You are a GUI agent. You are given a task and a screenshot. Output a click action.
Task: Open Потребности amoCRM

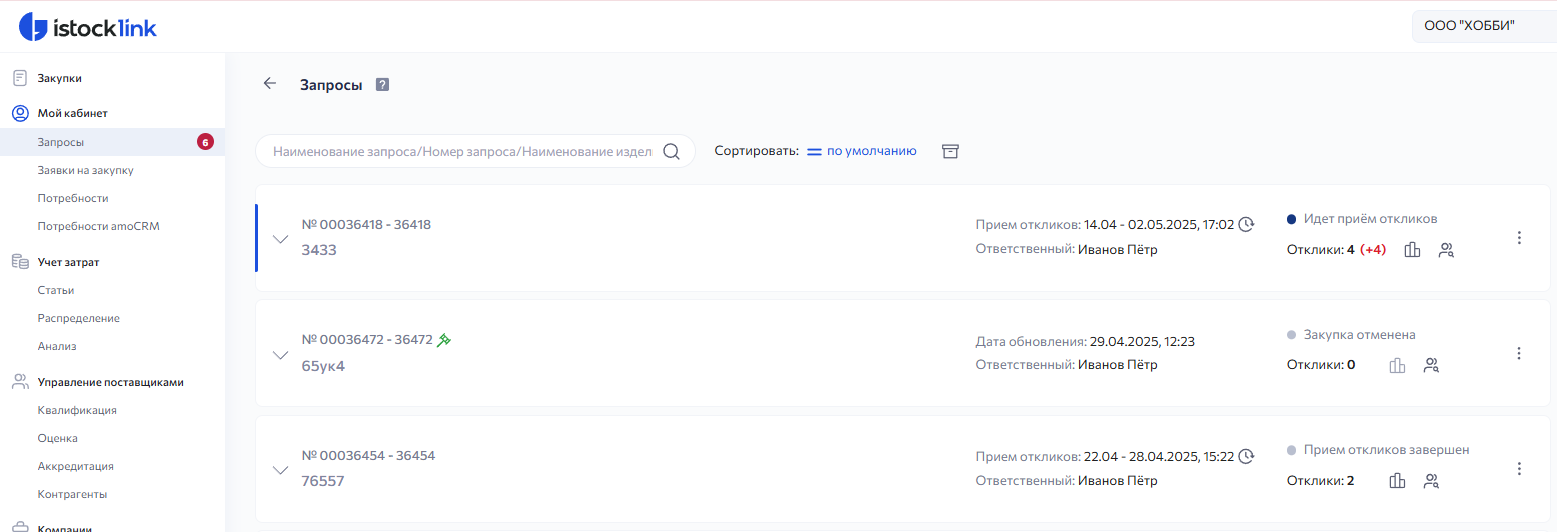click(x=98, y=226)
